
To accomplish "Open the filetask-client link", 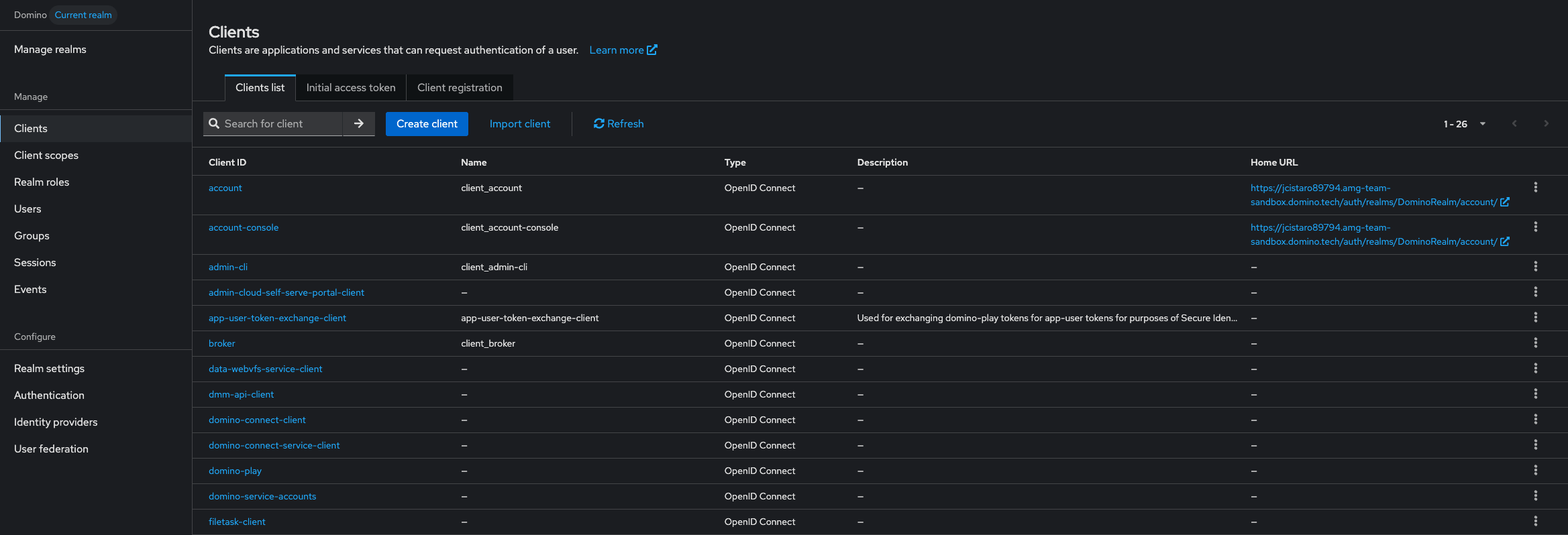I will [x=237, y=522].
